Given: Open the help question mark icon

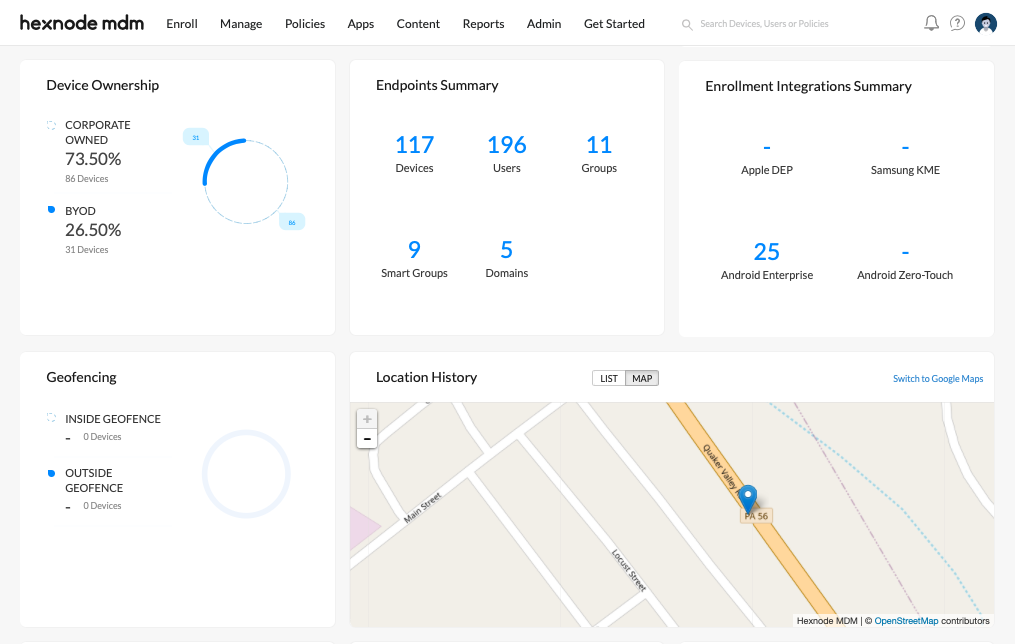Looking at the screenshot, I should (x=957, y=23).
